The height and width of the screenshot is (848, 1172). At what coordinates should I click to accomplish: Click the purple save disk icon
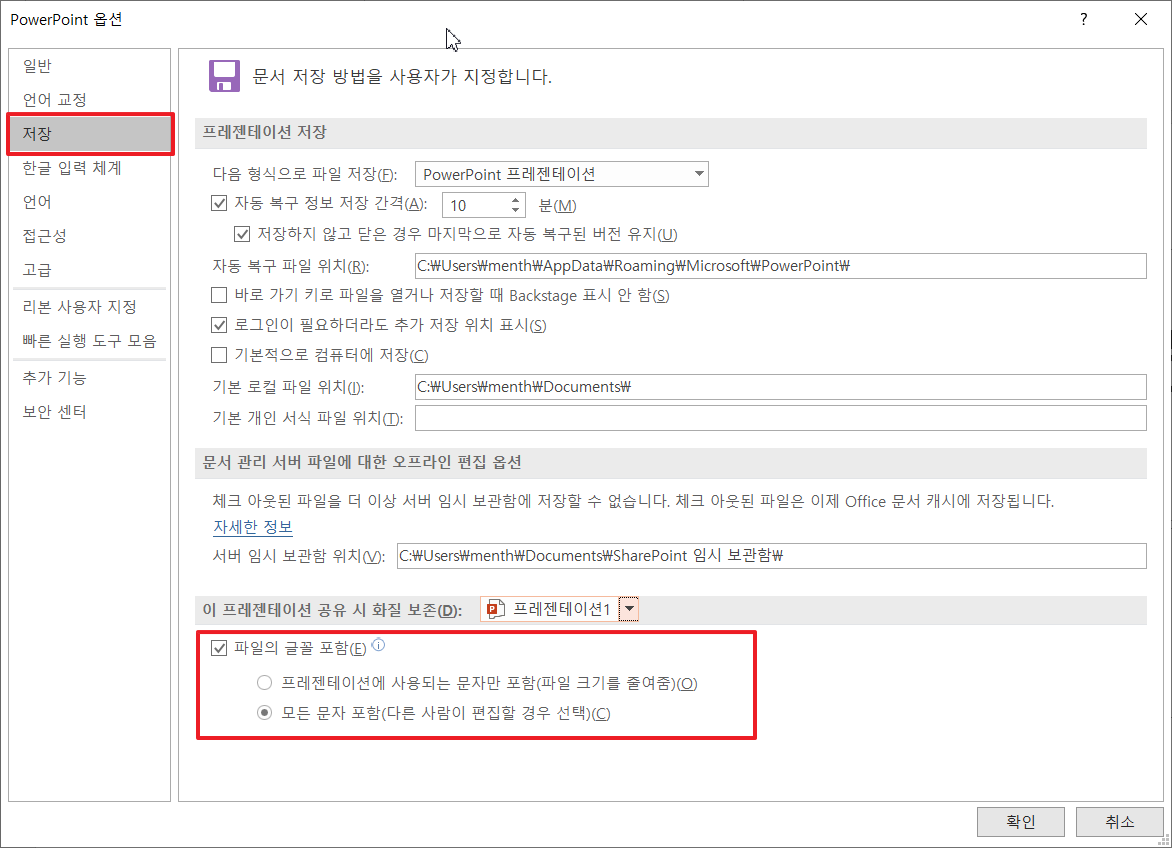[224, 76]
